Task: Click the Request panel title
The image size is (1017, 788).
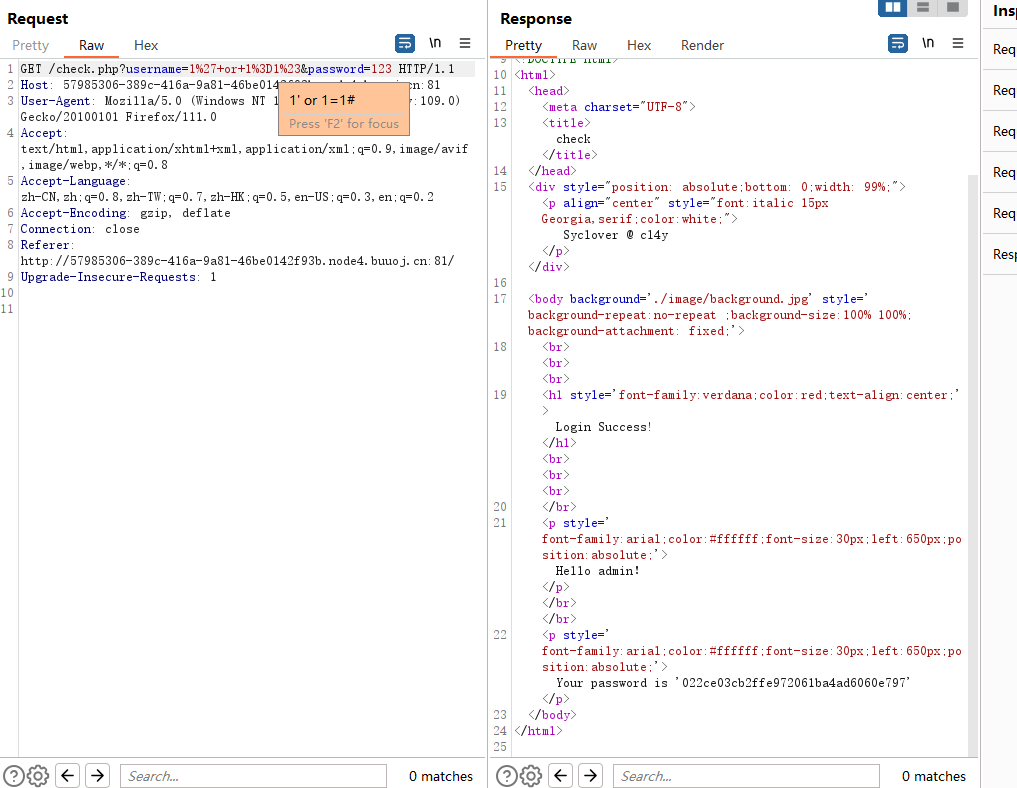Action: [x=38, y=19]
